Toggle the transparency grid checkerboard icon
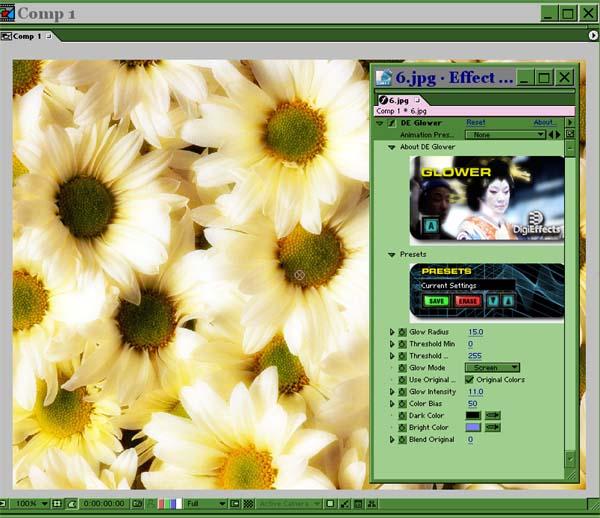 [x=249, y=503]
